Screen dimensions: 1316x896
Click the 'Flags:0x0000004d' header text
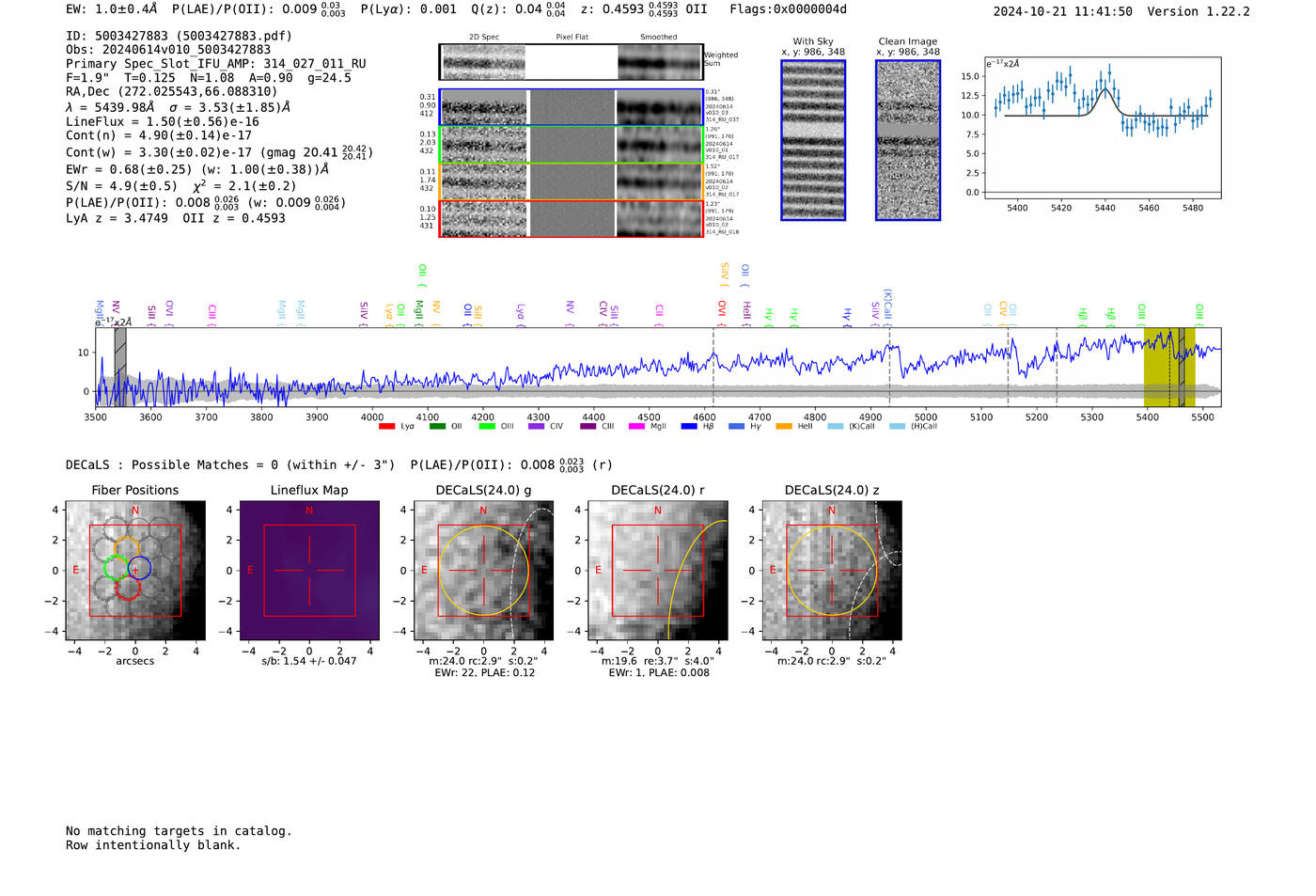click(788, 9)
